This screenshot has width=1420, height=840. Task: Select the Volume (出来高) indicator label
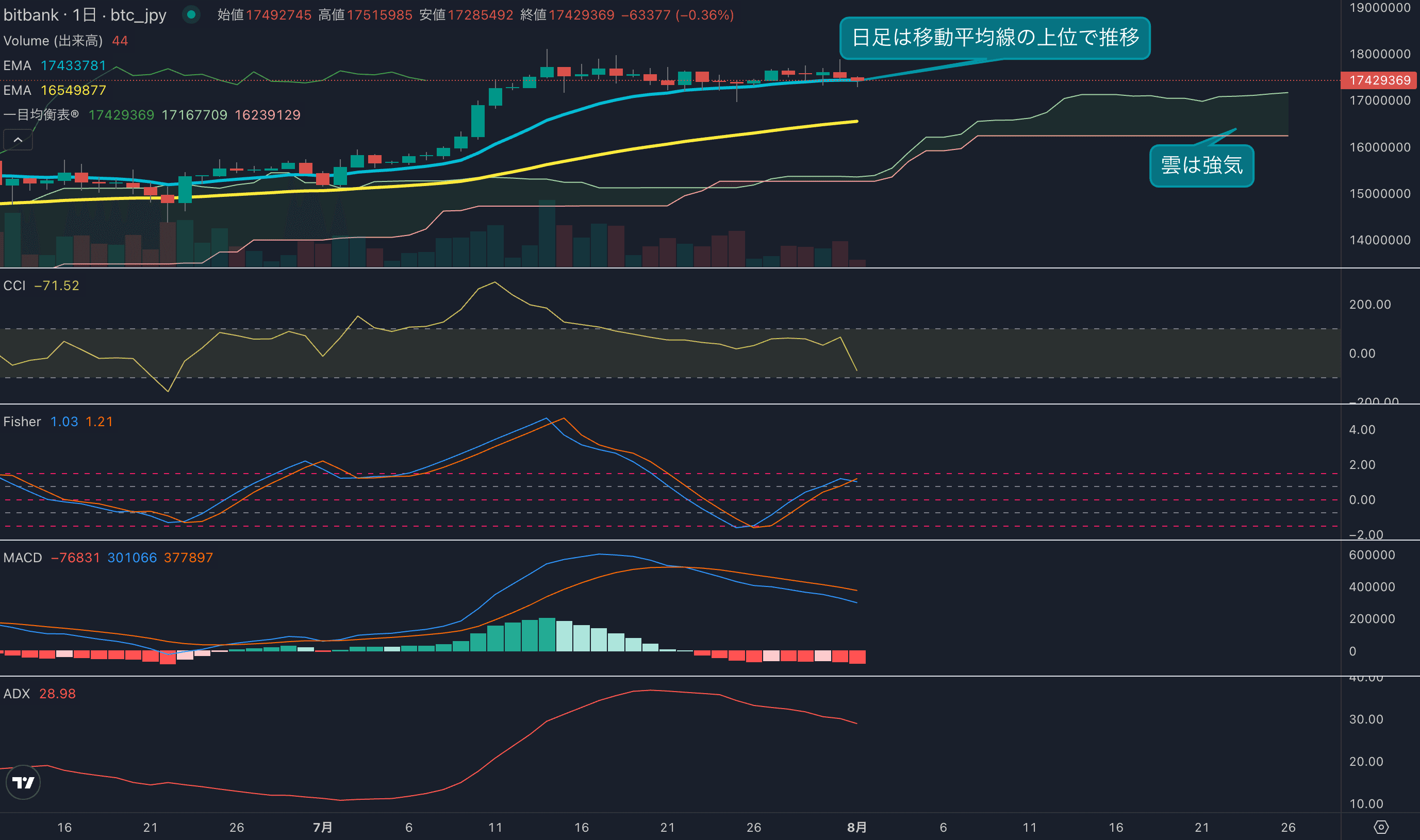(53, 41)
